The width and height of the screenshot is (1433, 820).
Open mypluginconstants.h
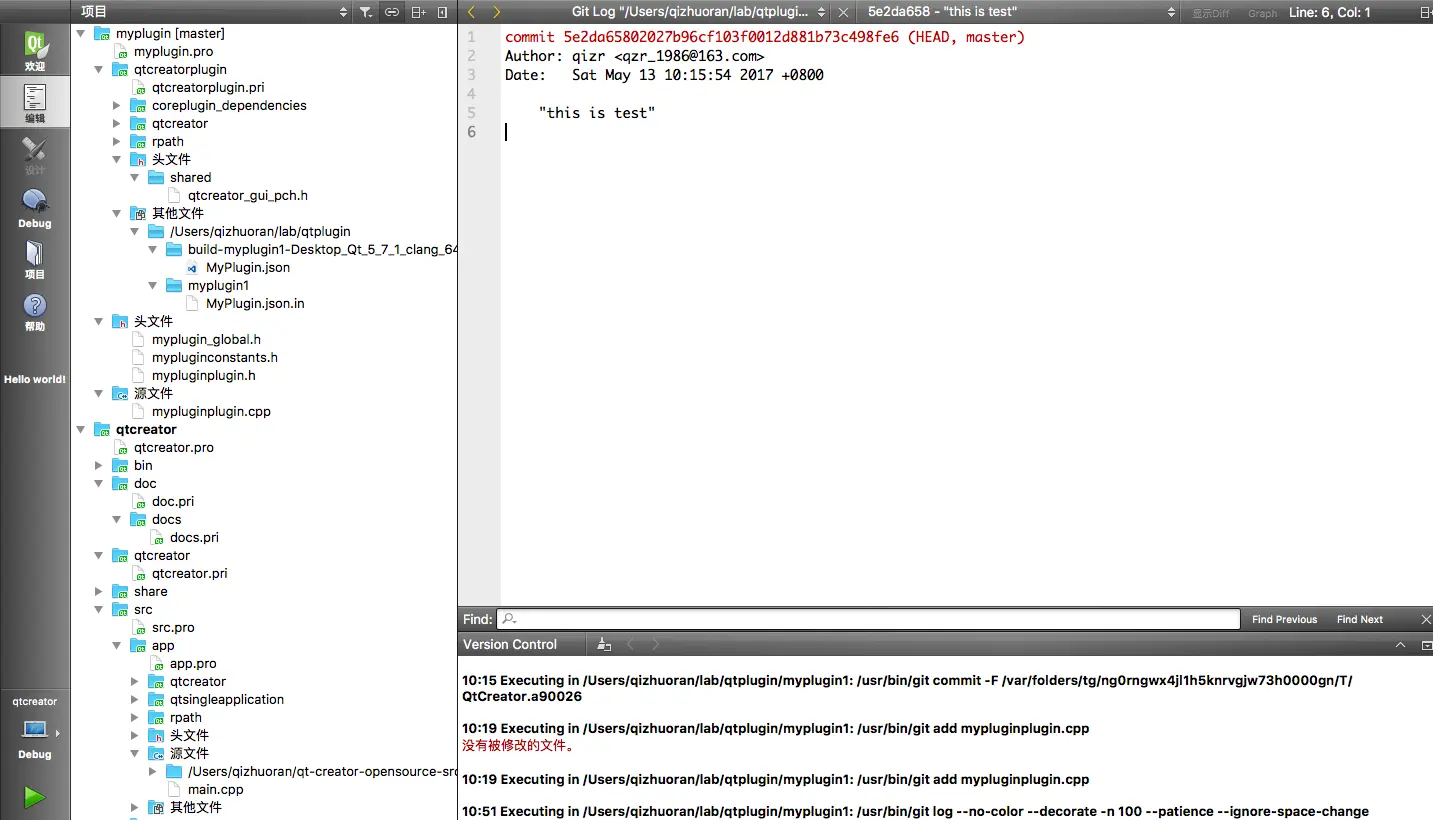[215, 357]
